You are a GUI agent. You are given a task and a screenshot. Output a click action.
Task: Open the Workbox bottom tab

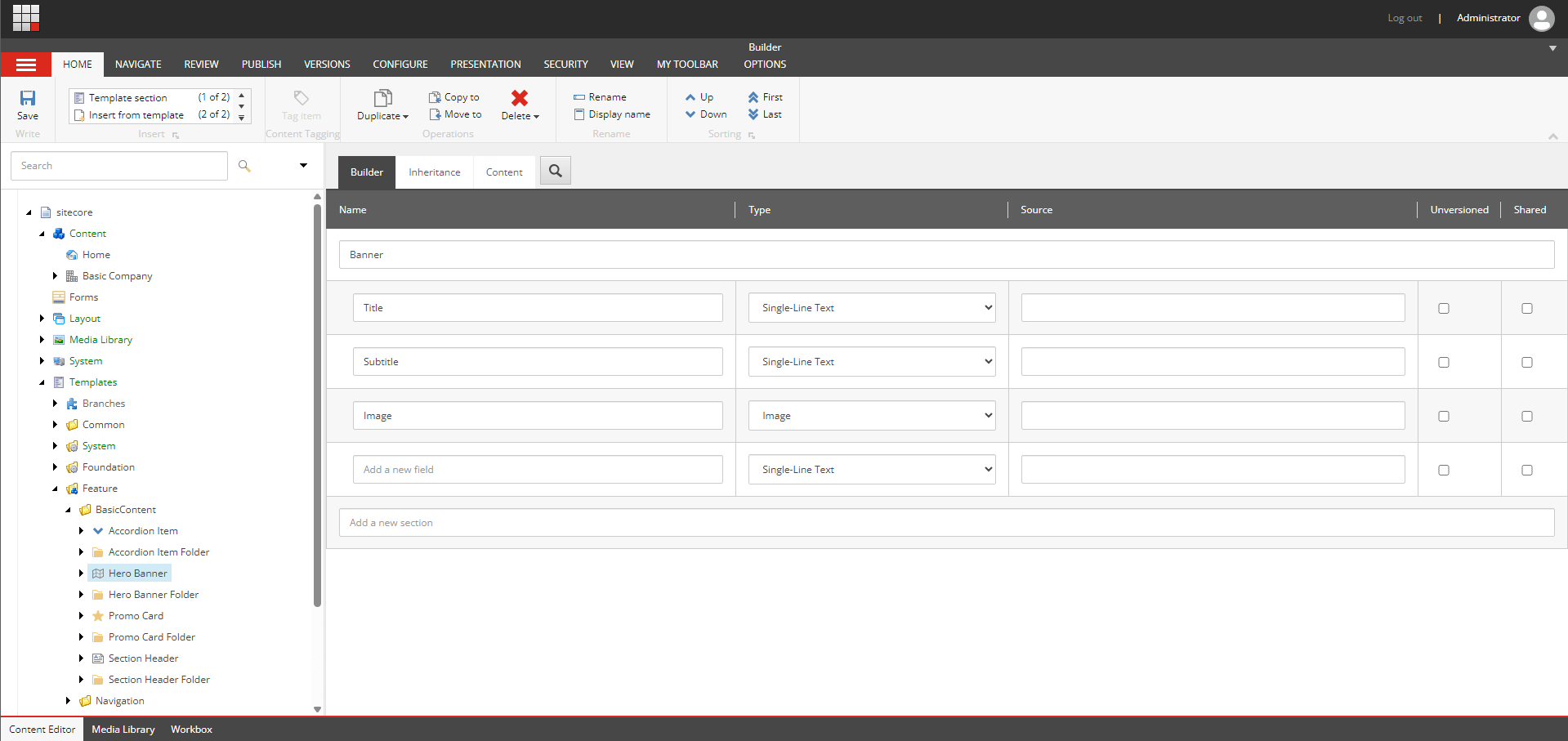coord(191,730)
